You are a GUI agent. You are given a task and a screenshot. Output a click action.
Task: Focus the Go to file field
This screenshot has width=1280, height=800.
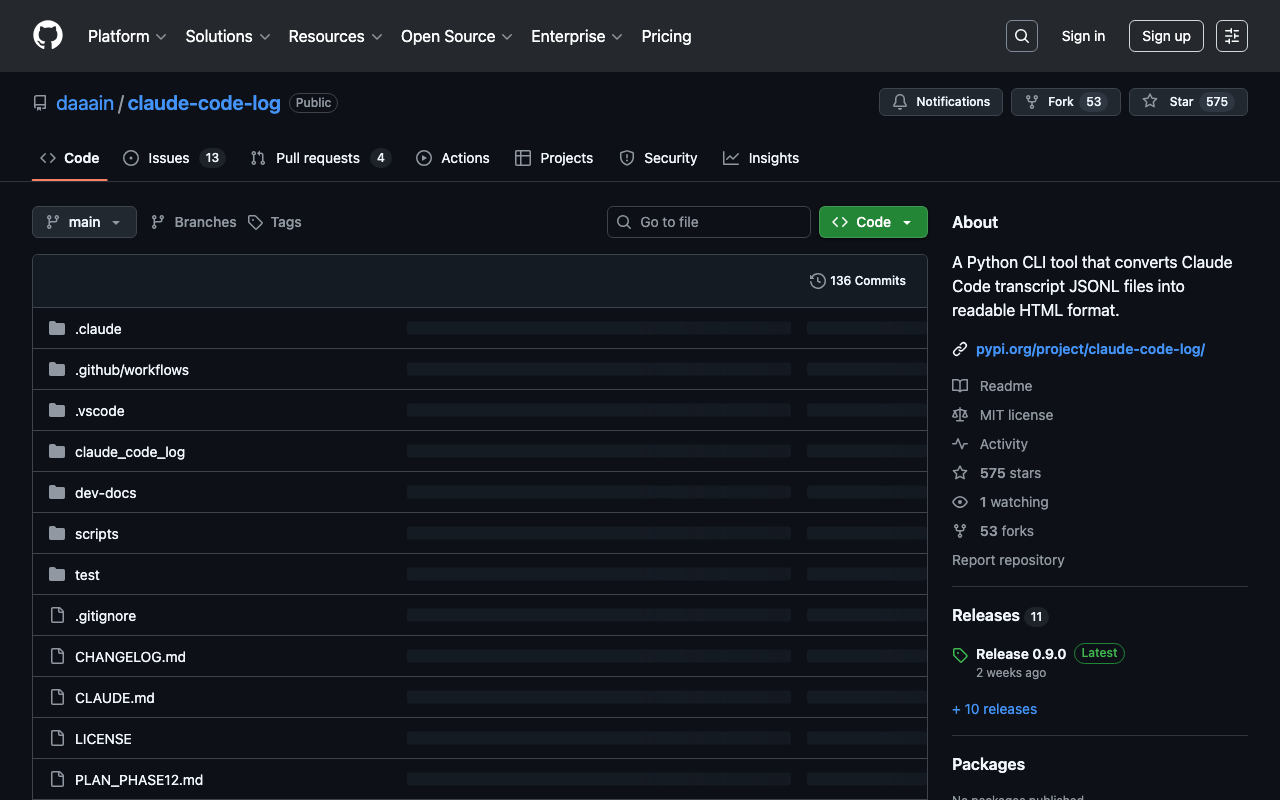(708, 222)
